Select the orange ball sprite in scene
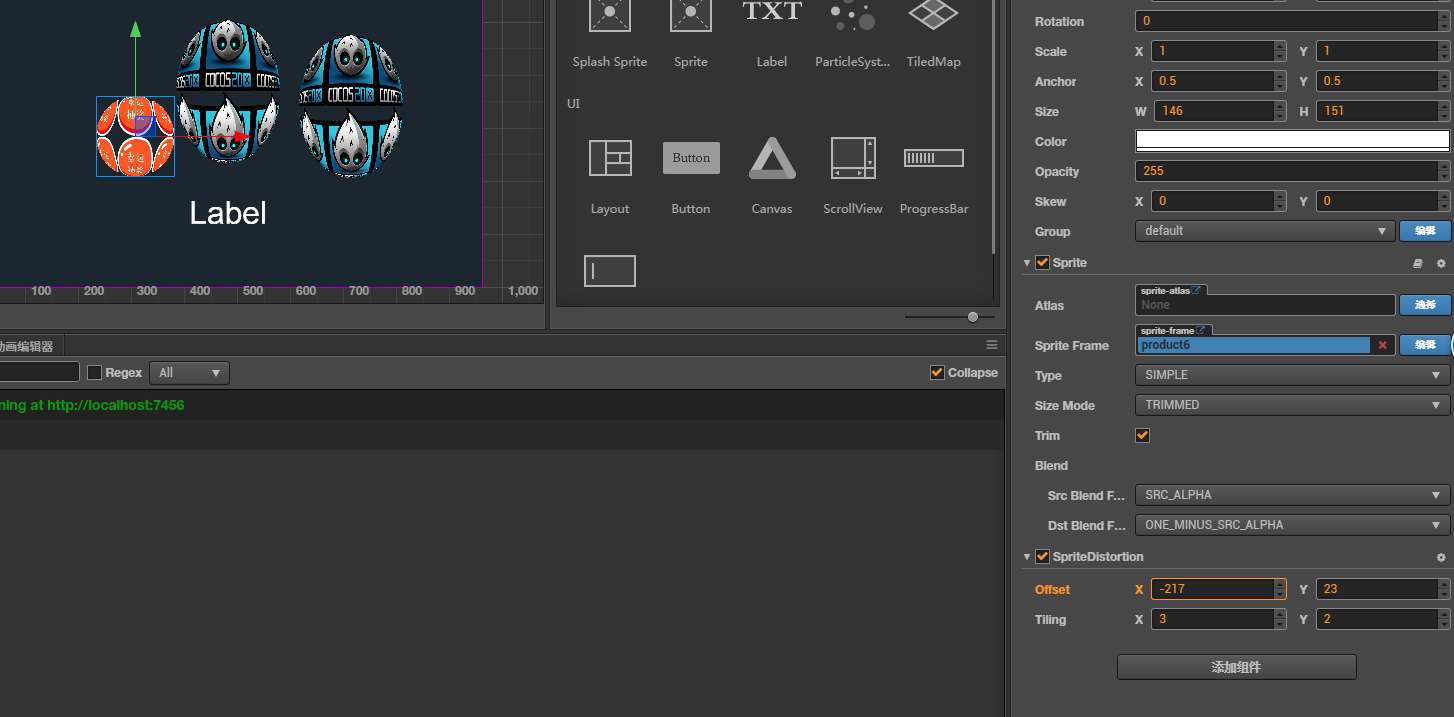The width and height of the screenshot is (1454, 717). (135, 136)
